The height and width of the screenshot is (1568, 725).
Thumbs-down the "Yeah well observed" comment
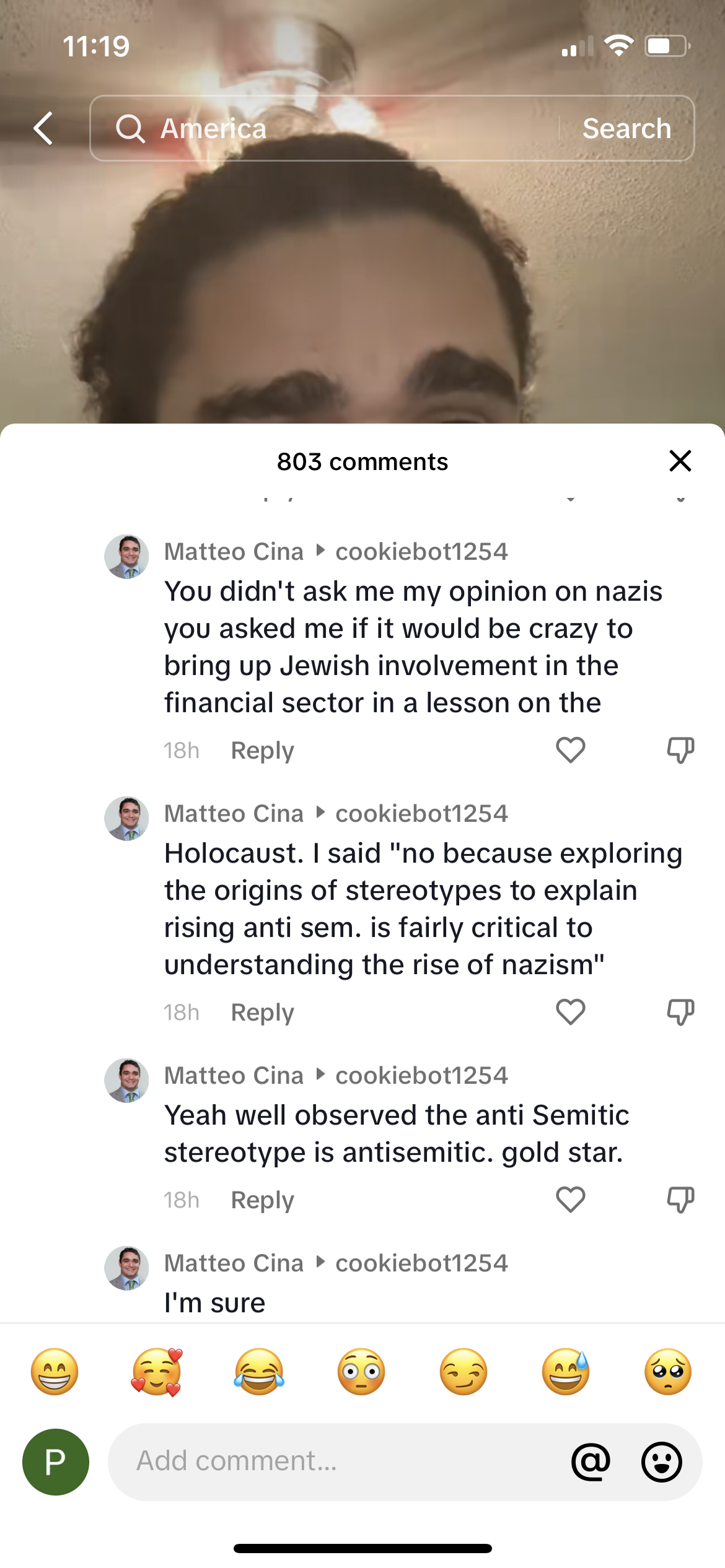(x=680, y=1200)
